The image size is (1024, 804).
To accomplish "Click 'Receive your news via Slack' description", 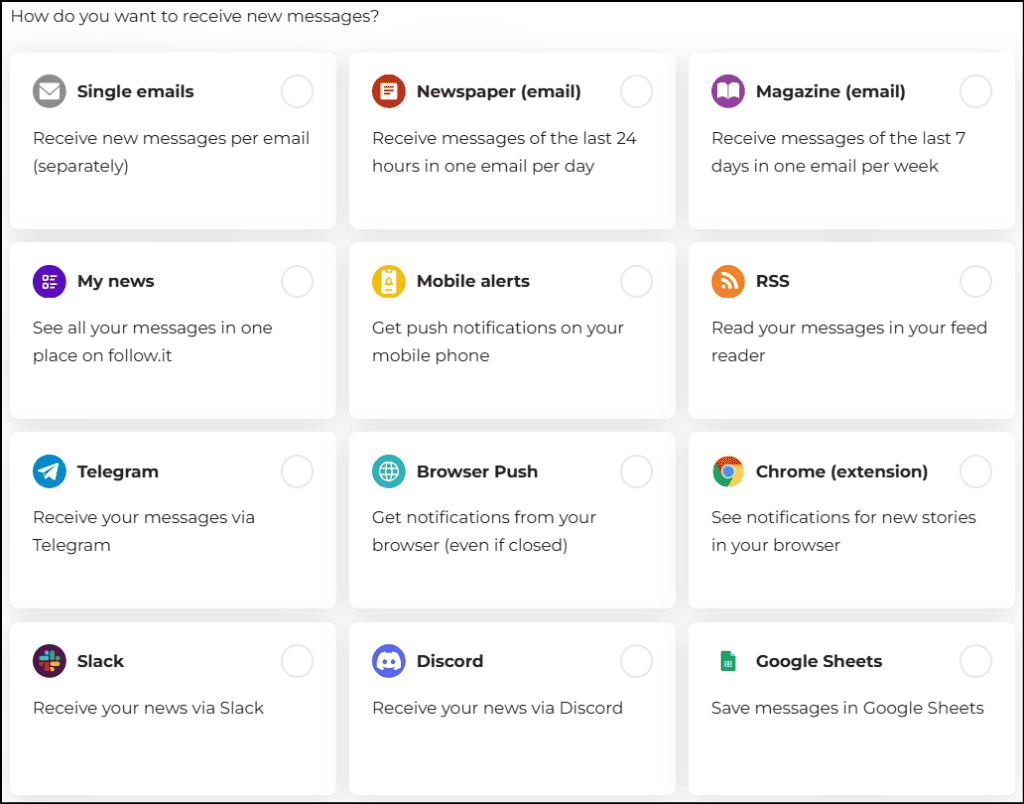I will click(x=148, y=708).
